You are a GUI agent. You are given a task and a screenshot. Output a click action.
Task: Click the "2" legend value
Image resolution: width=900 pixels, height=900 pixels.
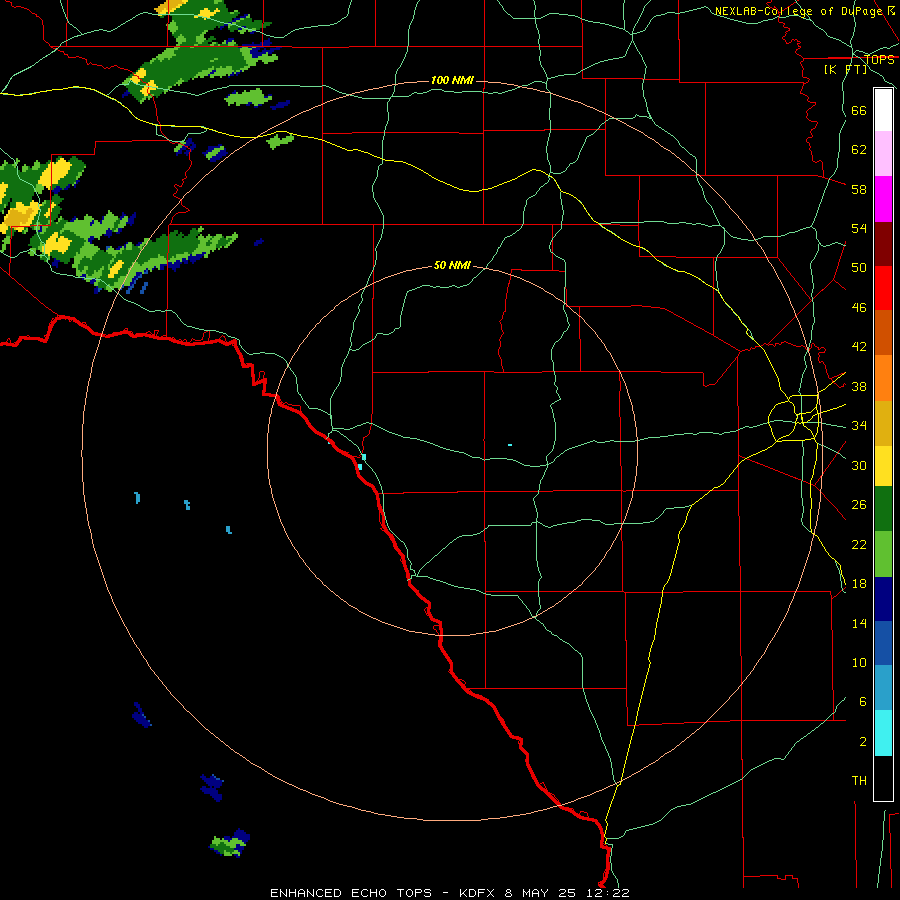pos(863,742)
